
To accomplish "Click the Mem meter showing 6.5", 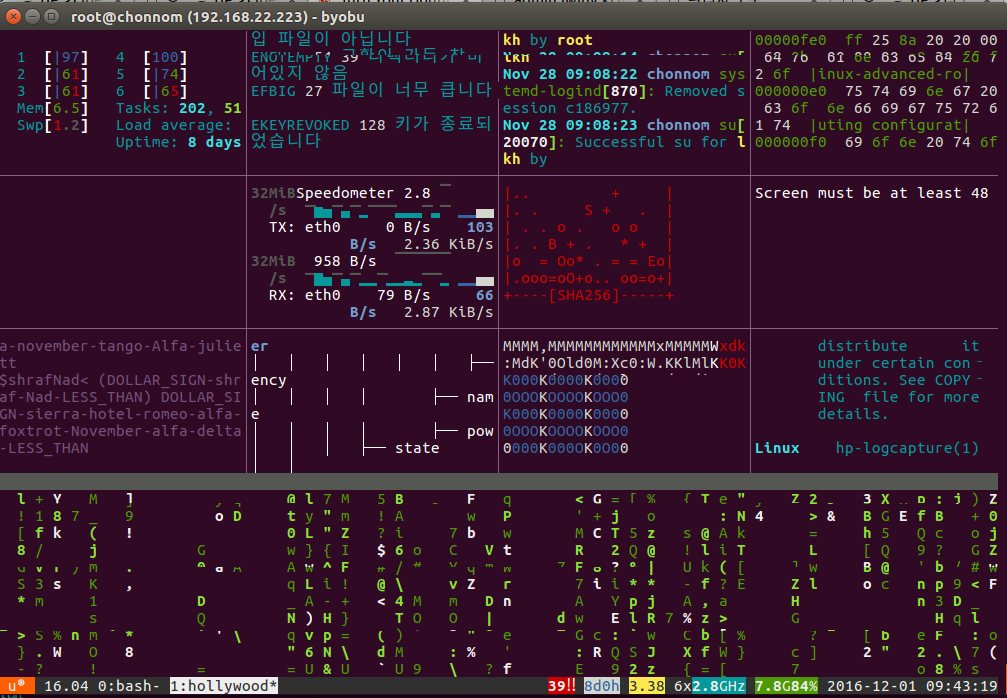I will tap(53, 108).
